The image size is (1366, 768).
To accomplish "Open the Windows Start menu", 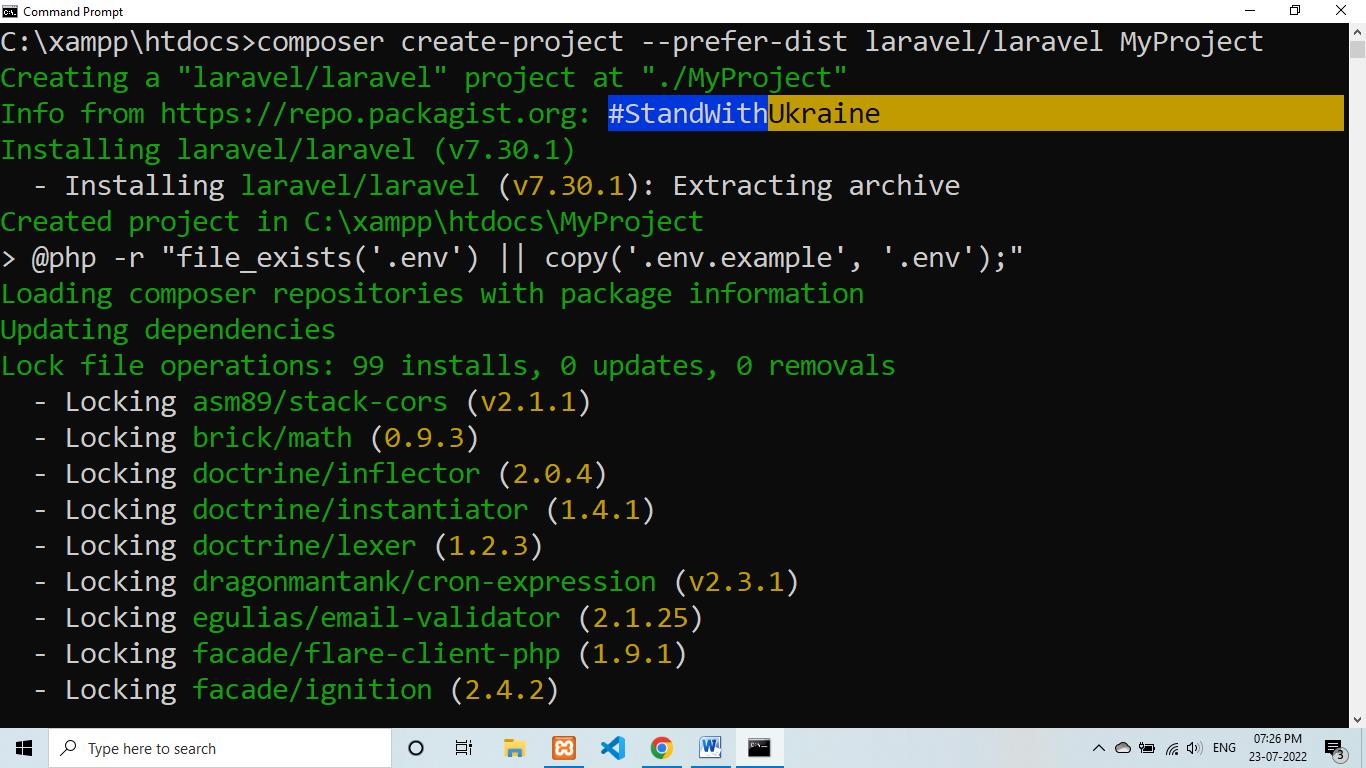I will [24, 748].
